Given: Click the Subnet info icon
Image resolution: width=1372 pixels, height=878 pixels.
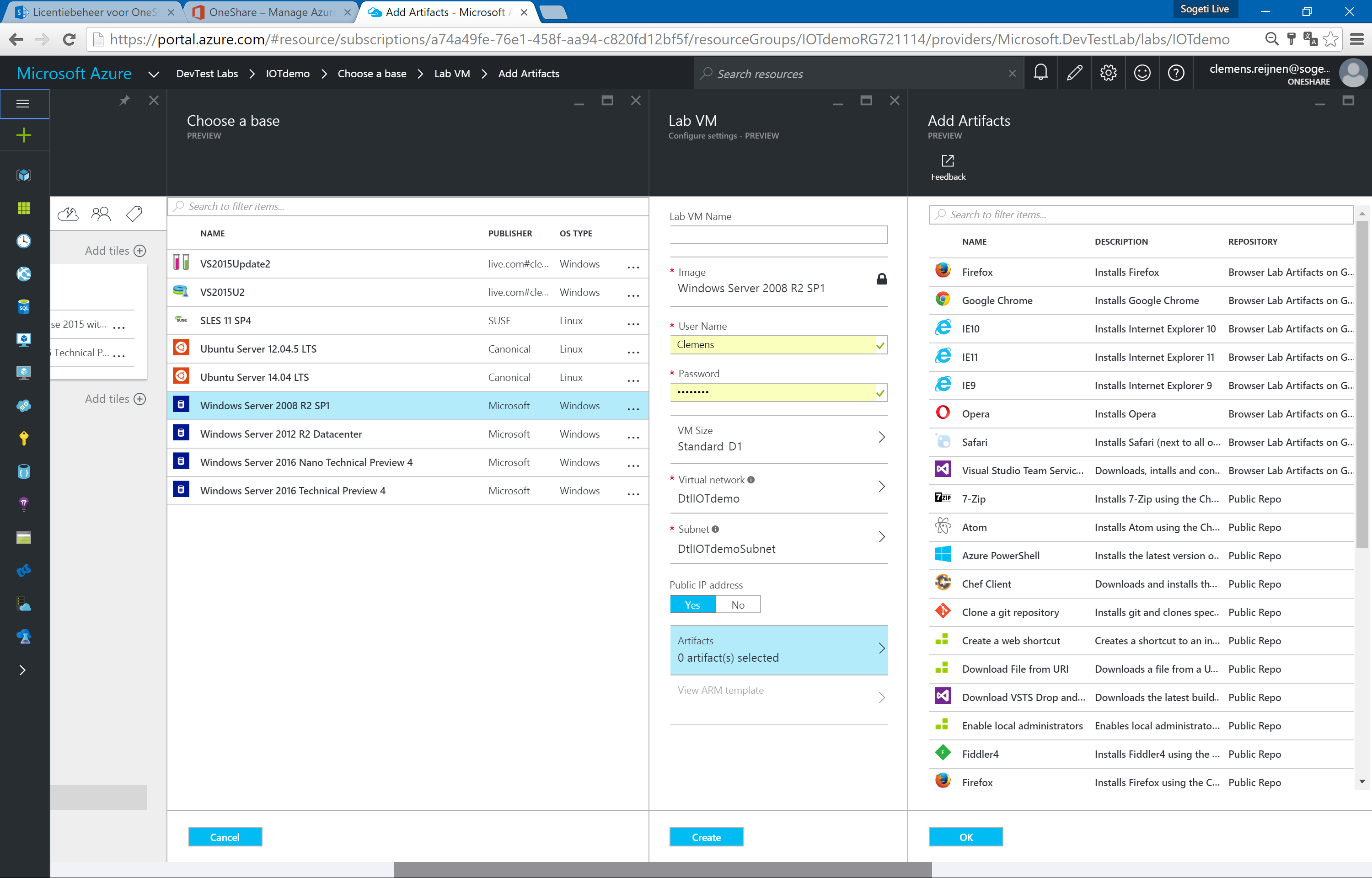Looking at the screenshot, I should 715,529.
